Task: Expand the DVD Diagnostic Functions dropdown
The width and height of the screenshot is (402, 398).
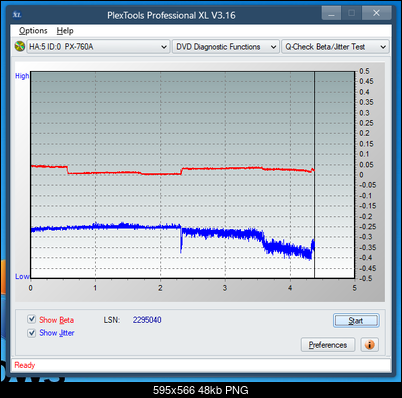Action: (226, 47)
